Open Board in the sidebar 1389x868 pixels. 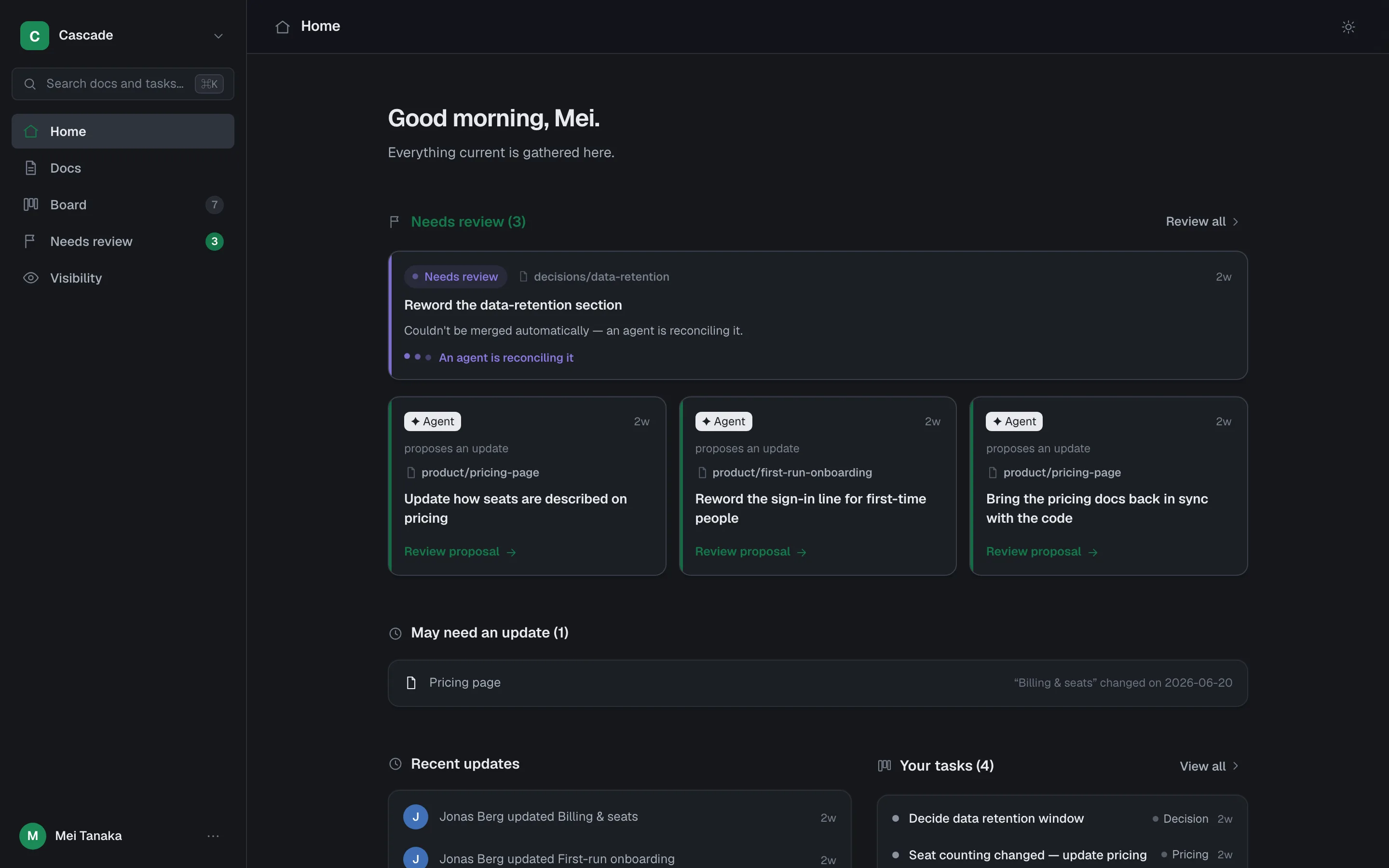point(123,205)
